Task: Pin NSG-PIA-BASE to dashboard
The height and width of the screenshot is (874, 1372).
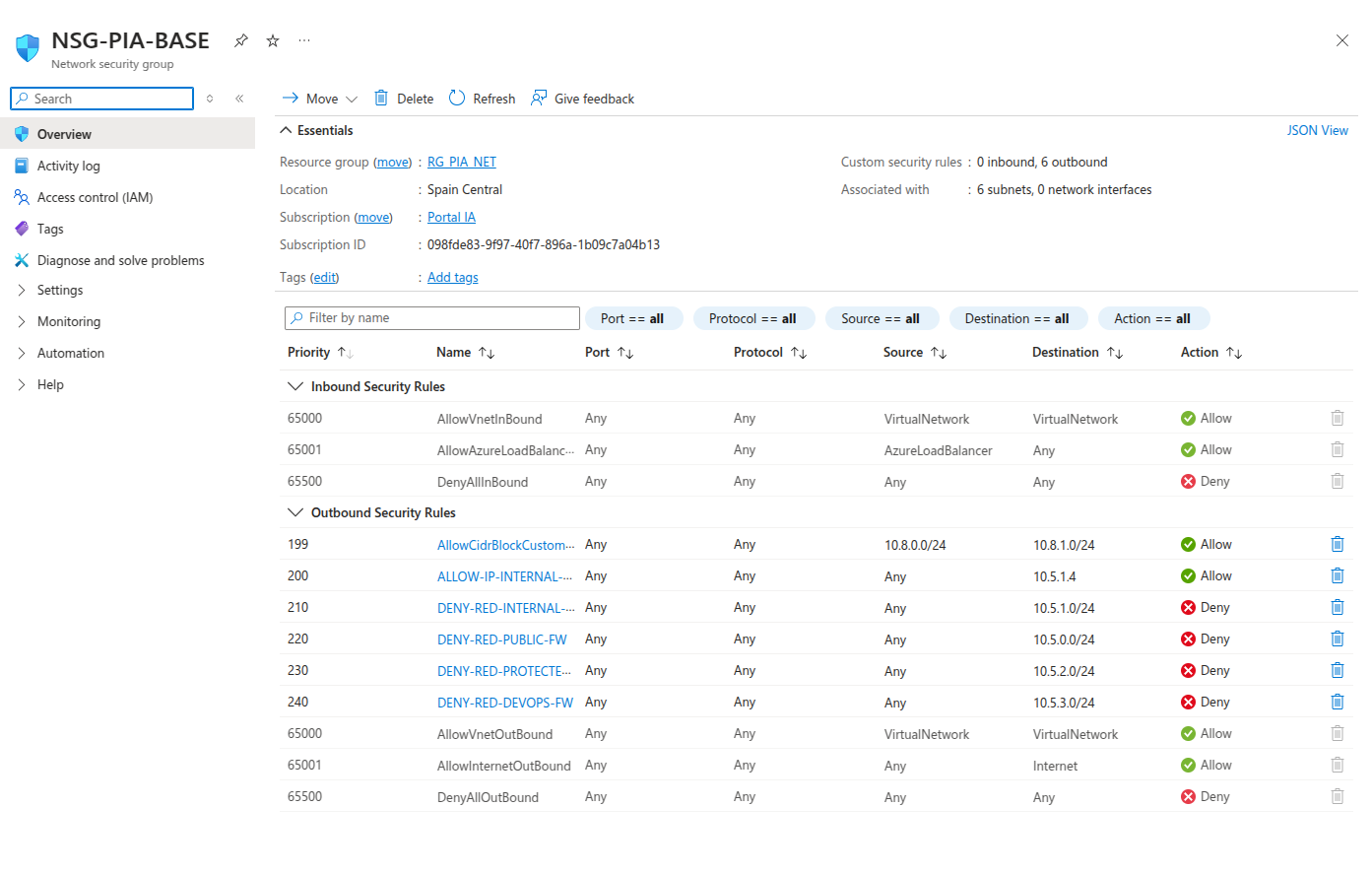Action: point(241,40)
